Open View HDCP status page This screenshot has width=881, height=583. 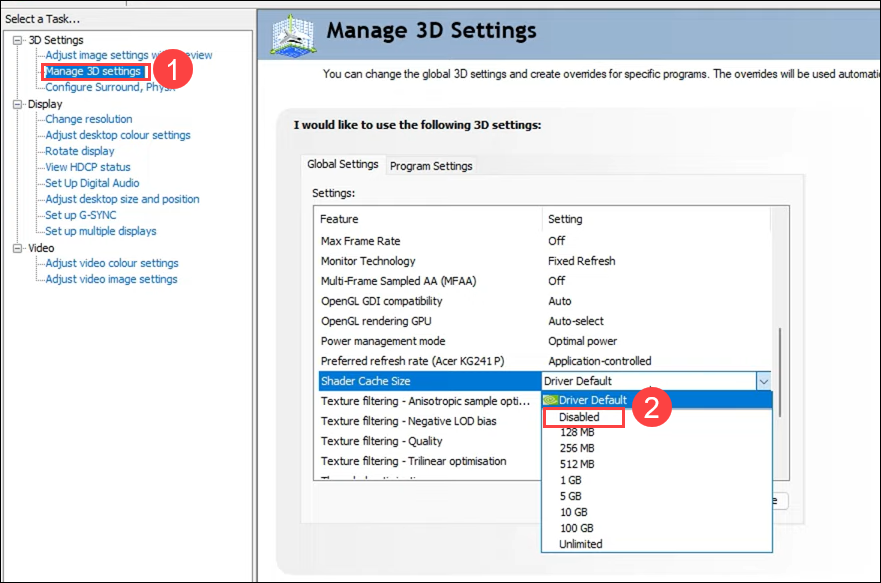88,167
